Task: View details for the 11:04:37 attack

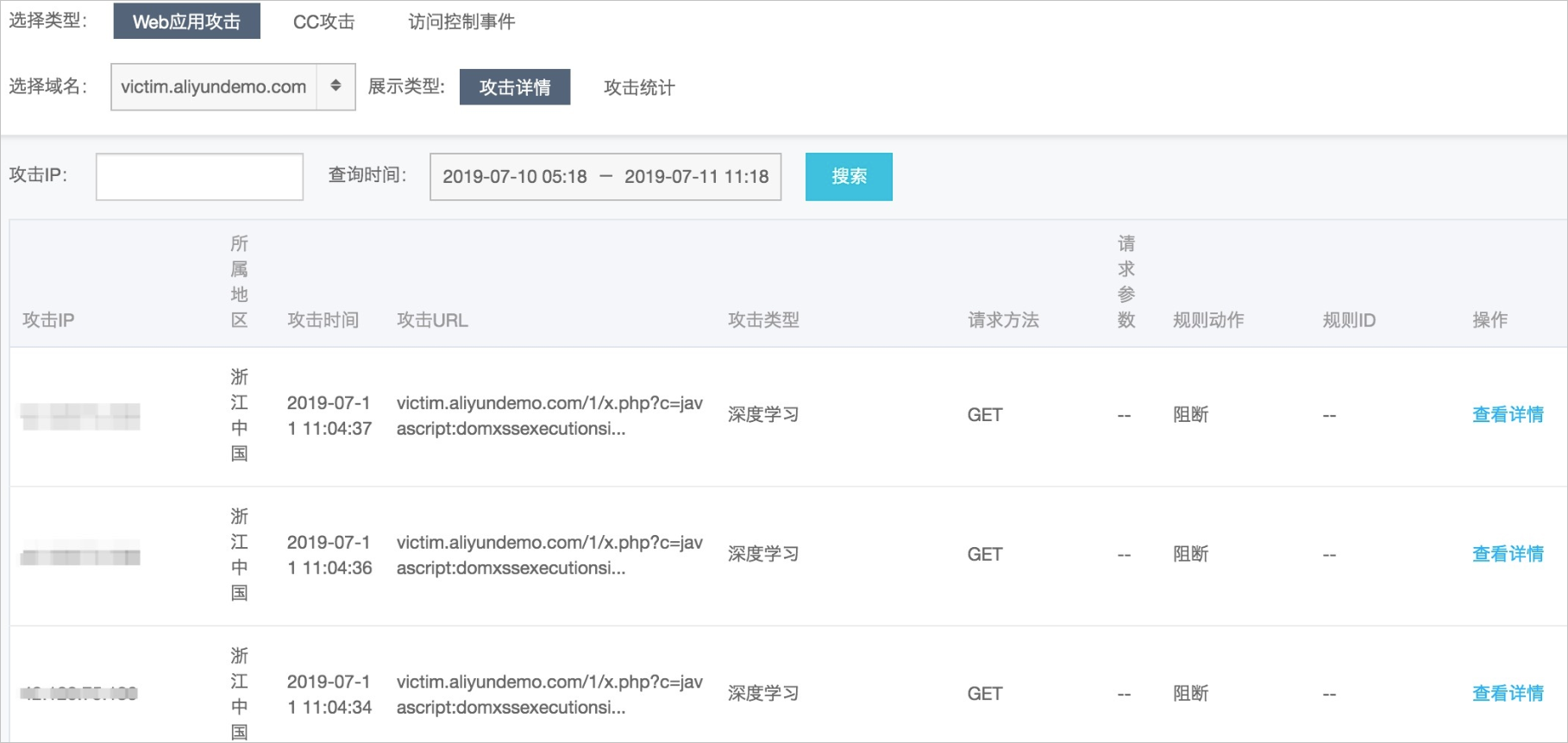Action: [1508, 415]
